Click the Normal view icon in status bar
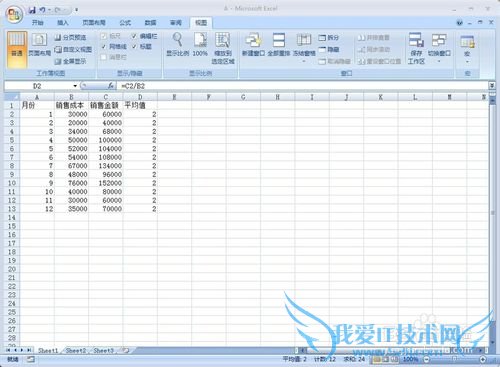The height and width of the screenshot is (367, 500). pyautogui.click(x=377, y=359)
